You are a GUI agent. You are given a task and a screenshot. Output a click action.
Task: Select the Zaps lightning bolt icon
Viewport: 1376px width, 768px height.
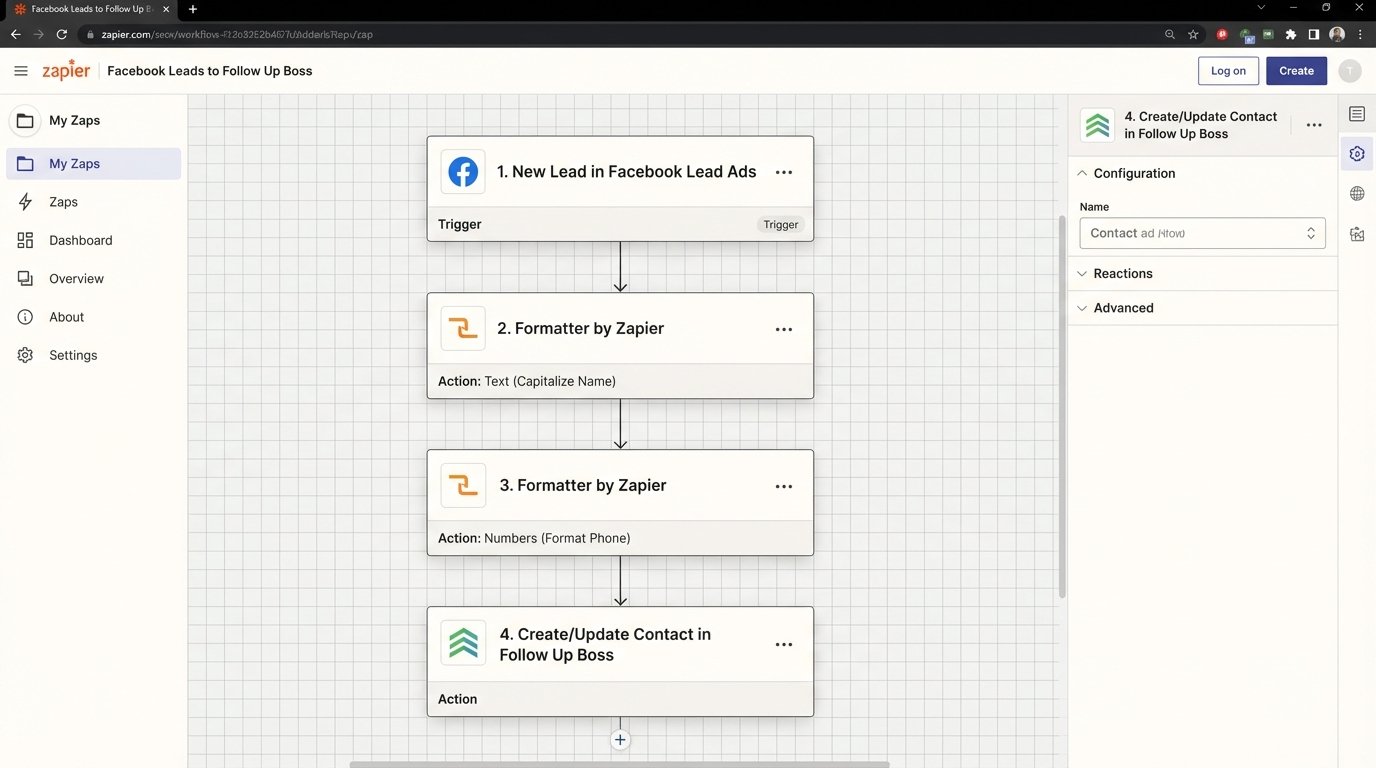tap(25, 201)
